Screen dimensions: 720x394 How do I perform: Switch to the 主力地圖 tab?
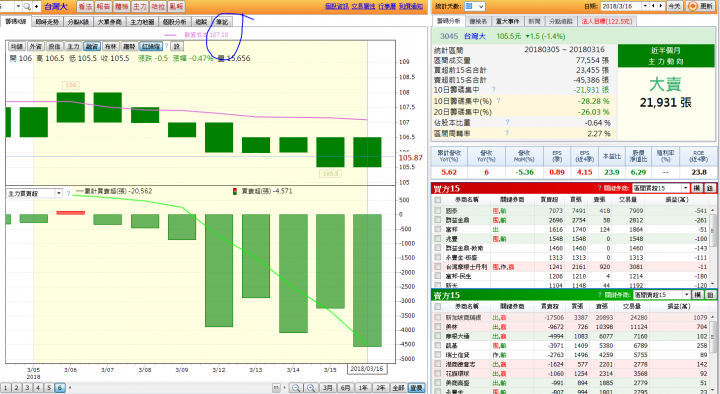(142, 22)
